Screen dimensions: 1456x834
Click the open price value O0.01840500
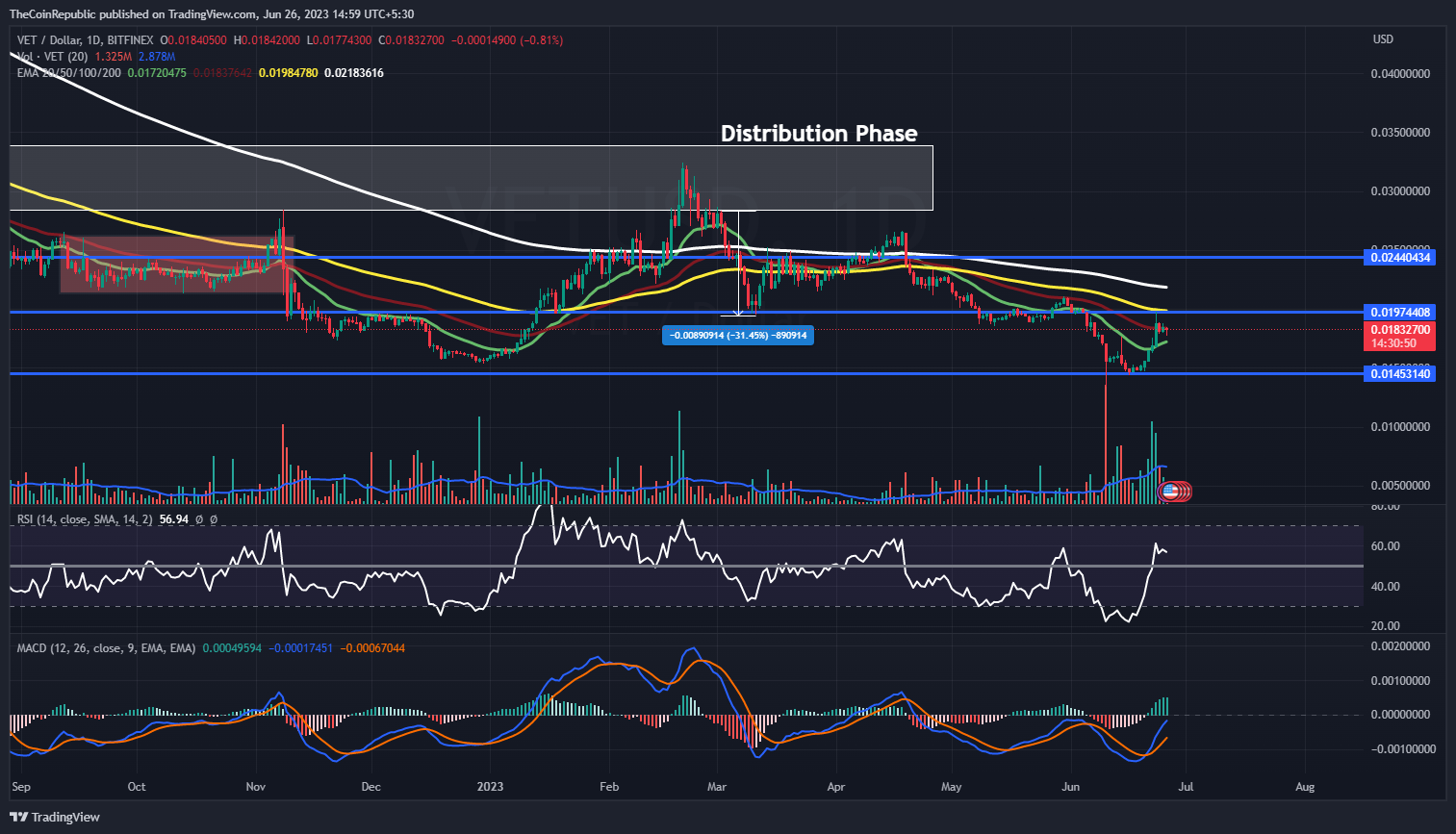coord(193,40)
